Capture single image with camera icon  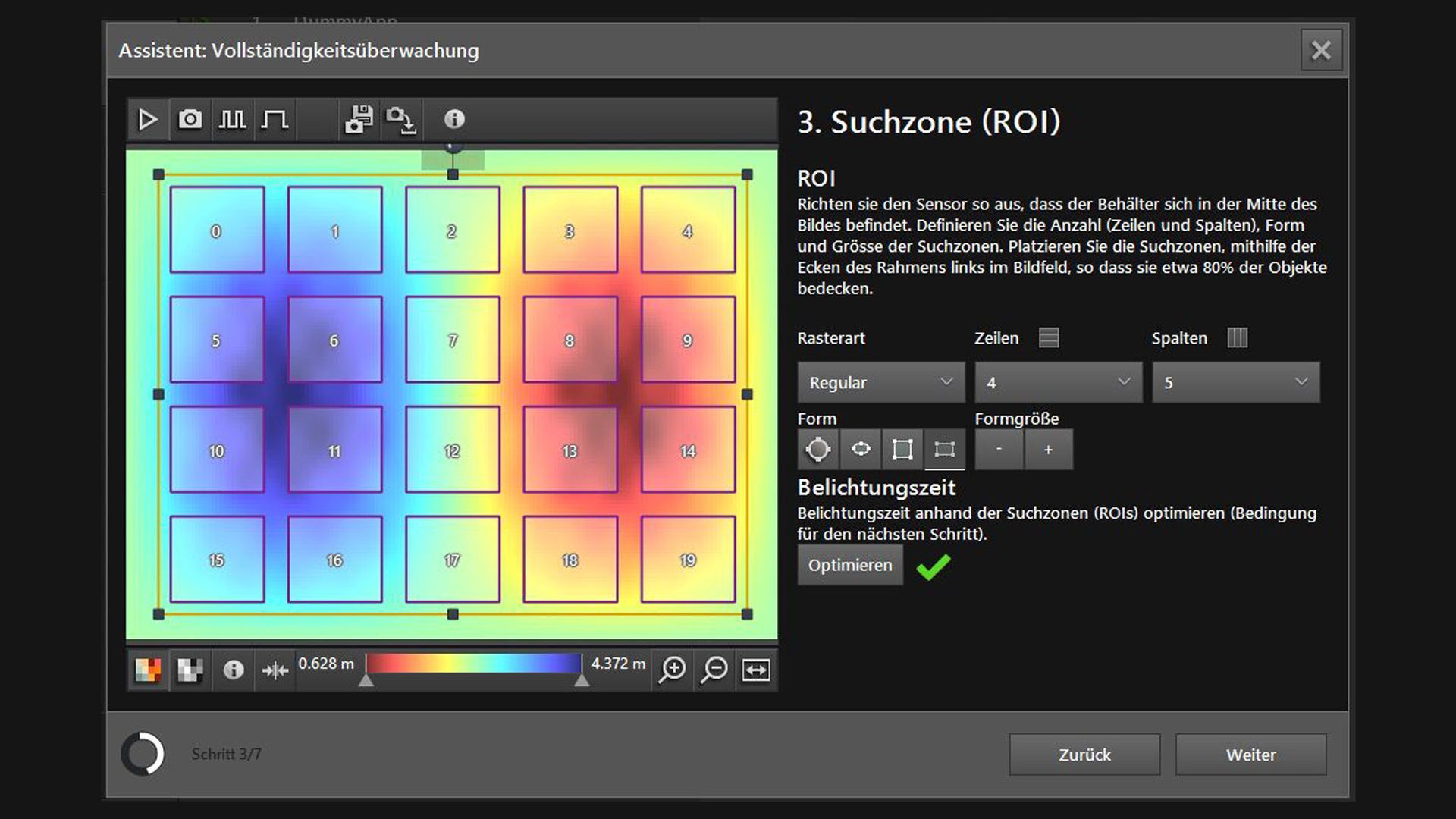(190, 120)
